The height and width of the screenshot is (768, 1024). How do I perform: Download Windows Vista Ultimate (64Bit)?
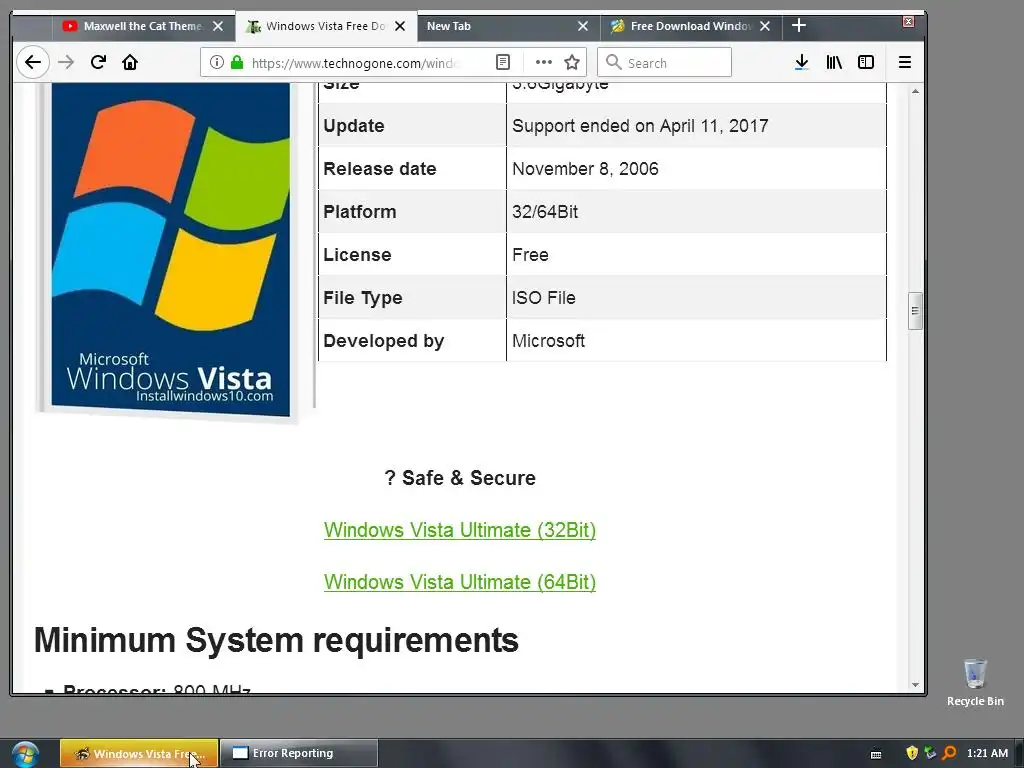460,583
